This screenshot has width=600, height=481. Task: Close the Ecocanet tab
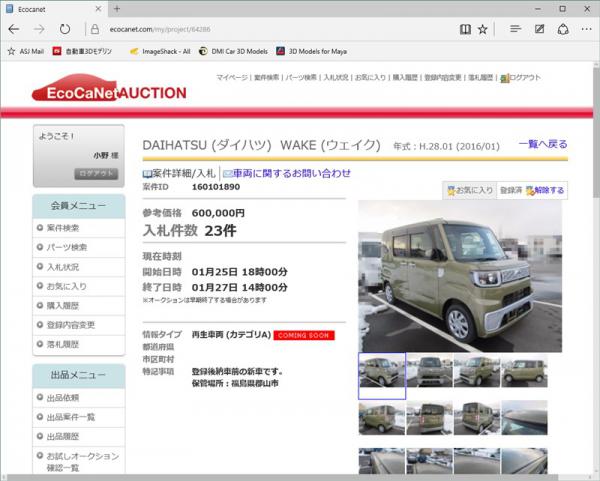pos(98,9)
